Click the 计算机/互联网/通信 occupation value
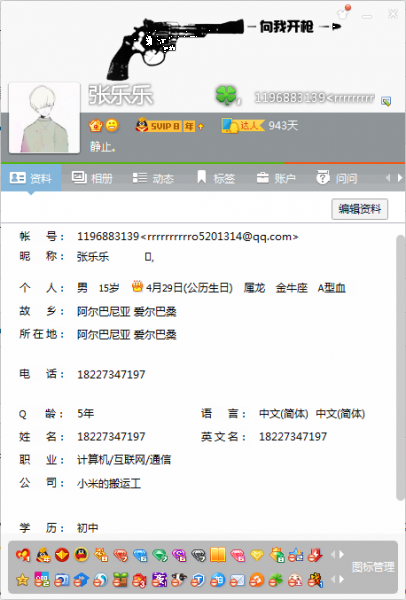This screenshot has width=406, height=600. (x=124, y=460)
